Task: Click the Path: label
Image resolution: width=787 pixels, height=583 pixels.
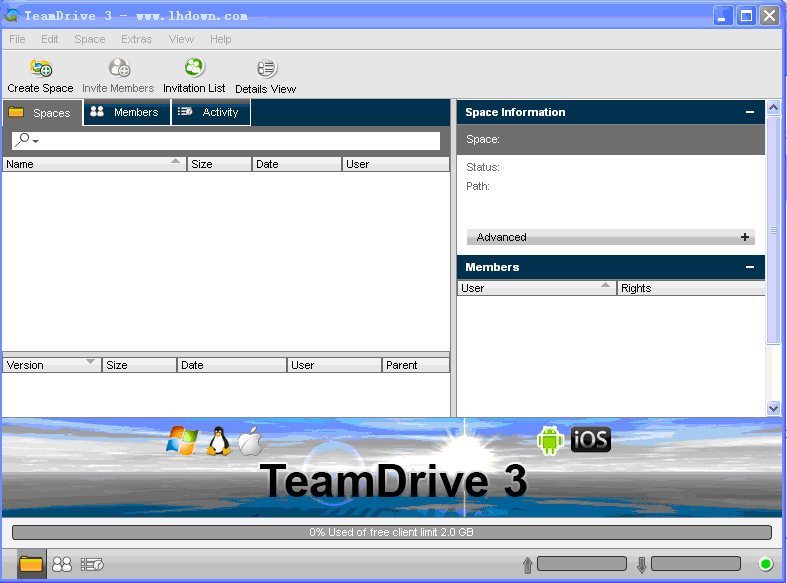Action: 478,186
